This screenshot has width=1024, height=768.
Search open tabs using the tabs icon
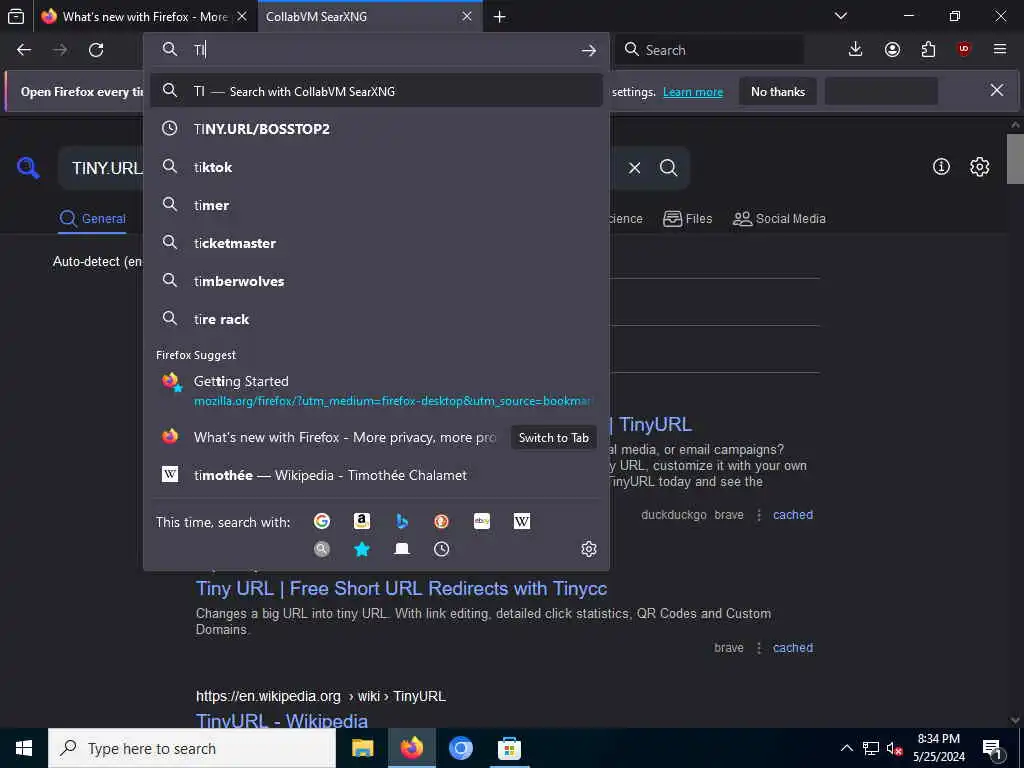402,549
